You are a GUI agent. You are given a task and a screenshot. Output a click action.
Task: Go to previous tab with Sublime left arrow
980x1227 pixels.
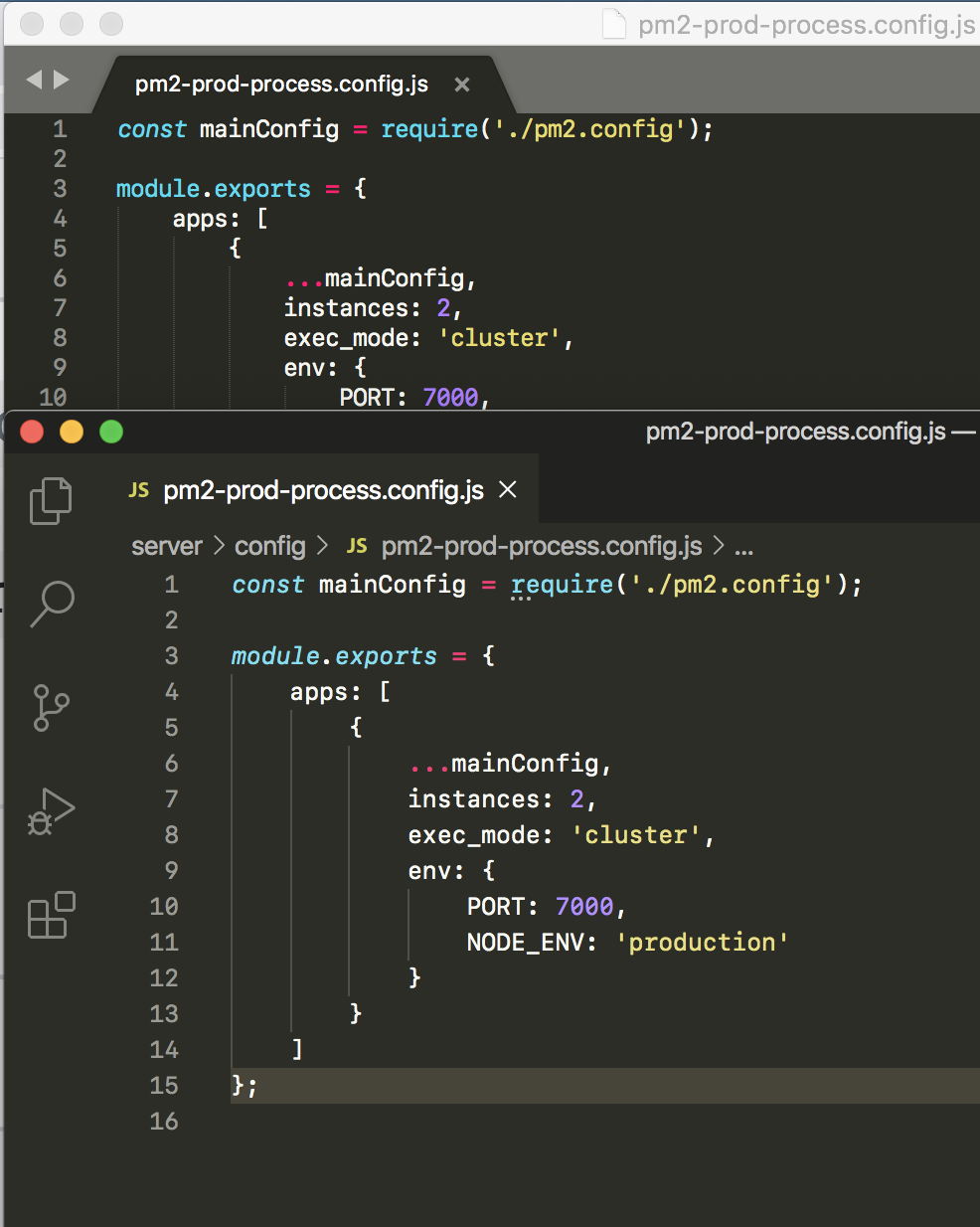34,80
